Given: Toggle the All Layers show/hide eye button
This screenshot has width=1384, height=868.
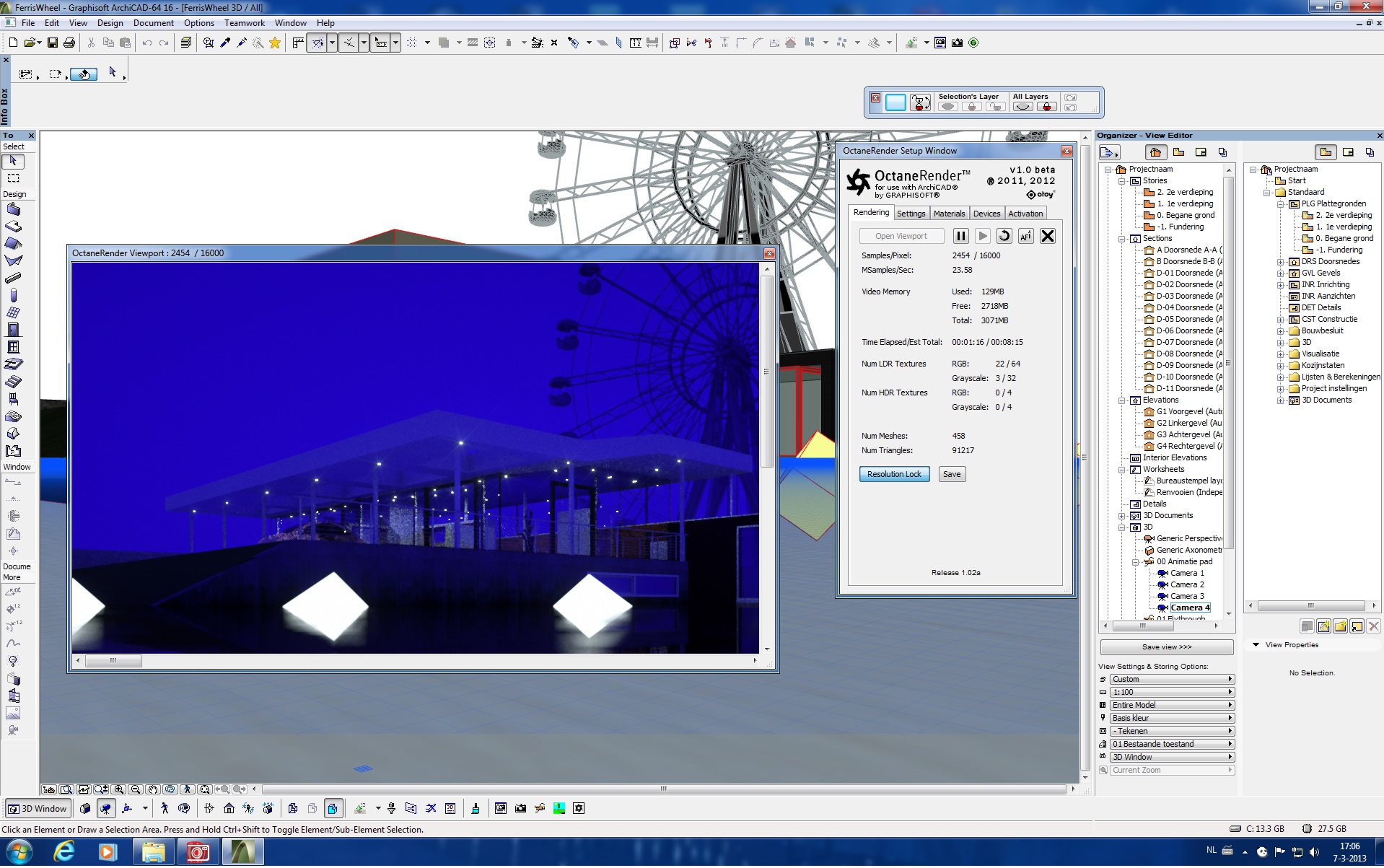Looking at the screenshot, I should (1022, 107).
